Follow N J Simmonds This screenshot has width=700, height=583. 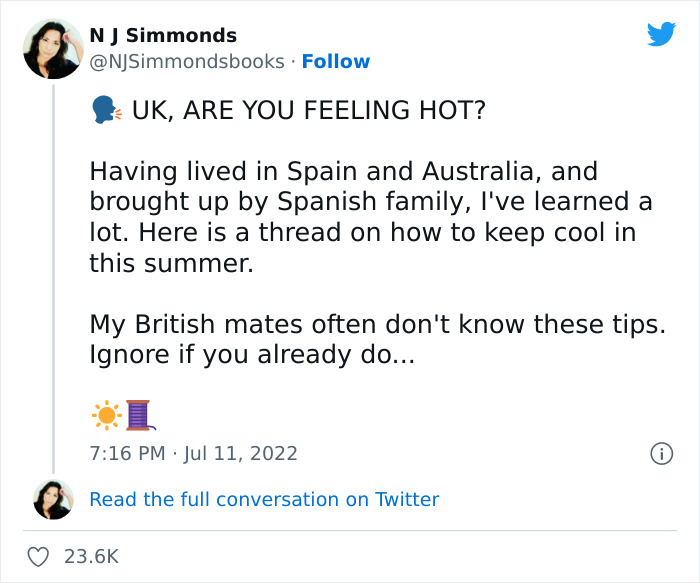tap(336, 61)
